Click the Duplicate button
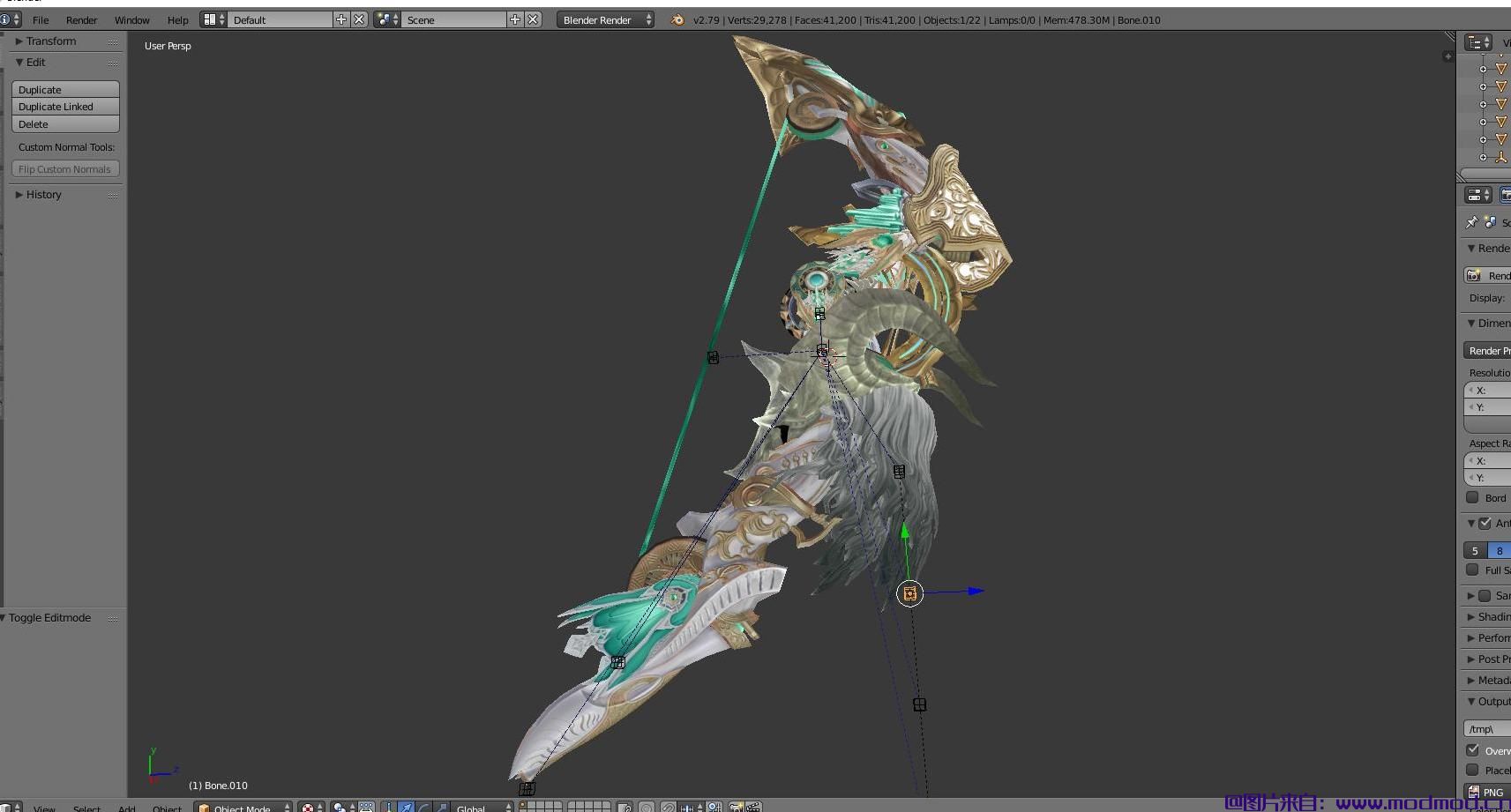This screenshot has height=812, width=1511. pyautogui.click(x=65, y=89)
